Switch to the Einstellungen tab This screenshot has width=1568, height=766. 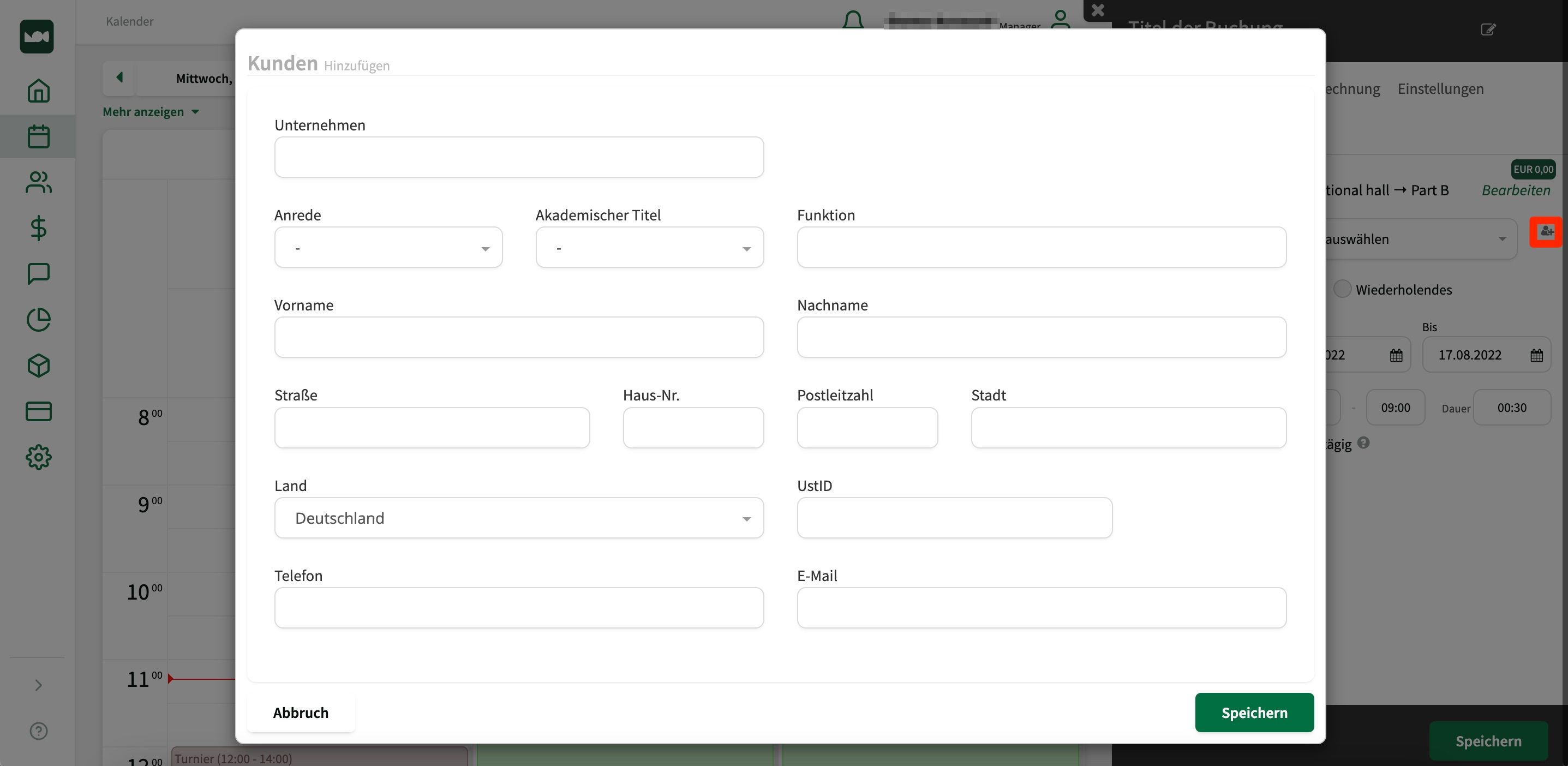click(1440, 89)
